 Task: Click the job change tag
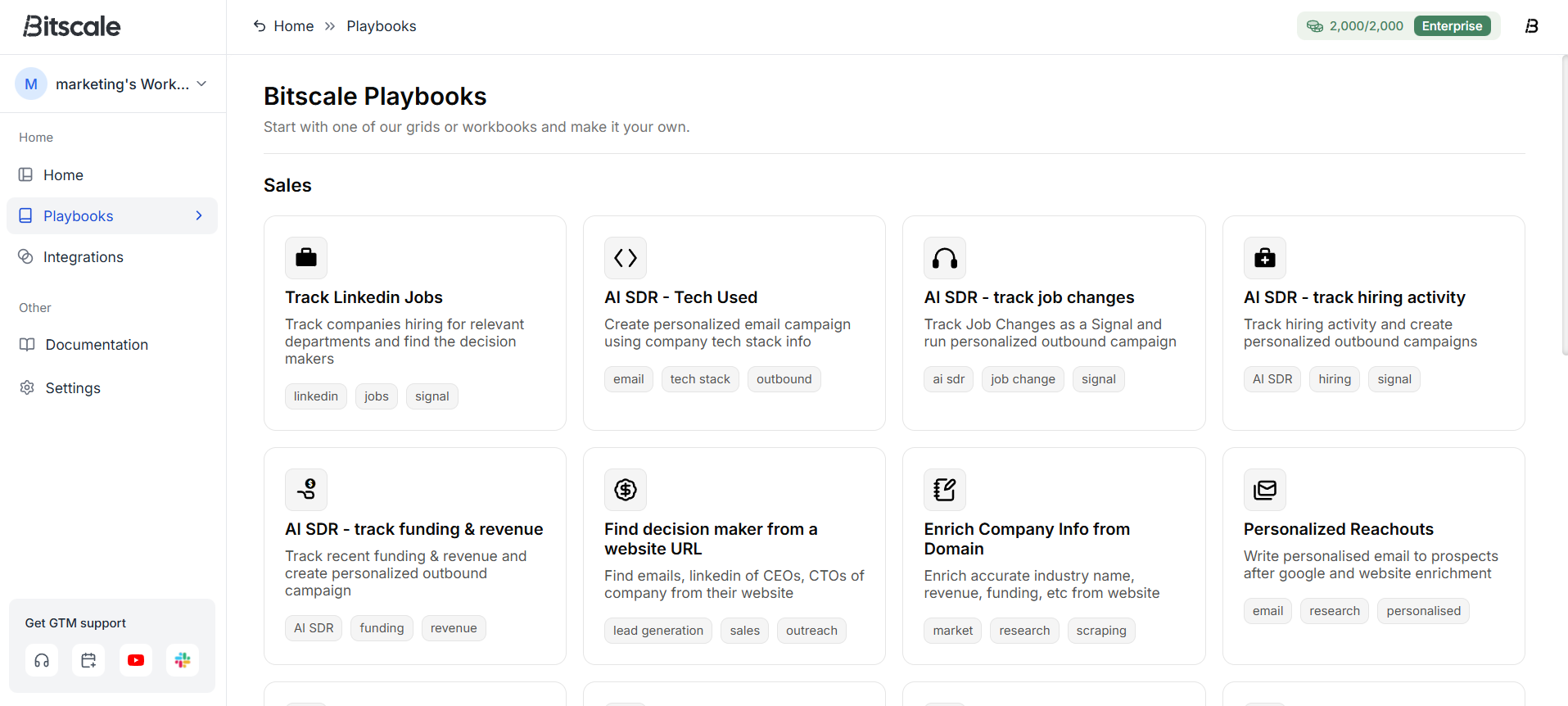(x=1023, y=379)
